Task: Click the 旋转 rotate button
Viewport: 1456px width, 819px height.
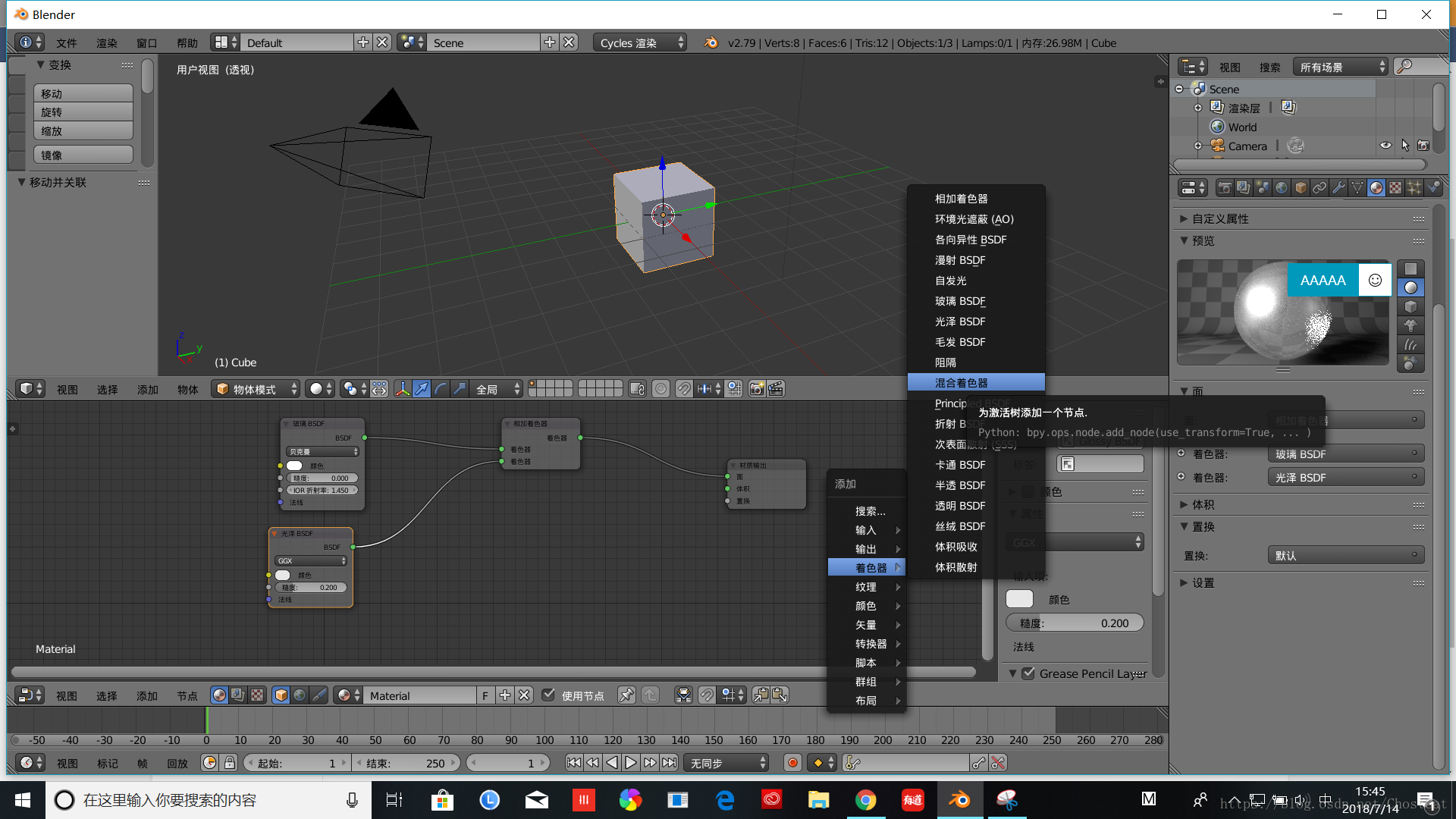Action: click(x=83, y=111)
